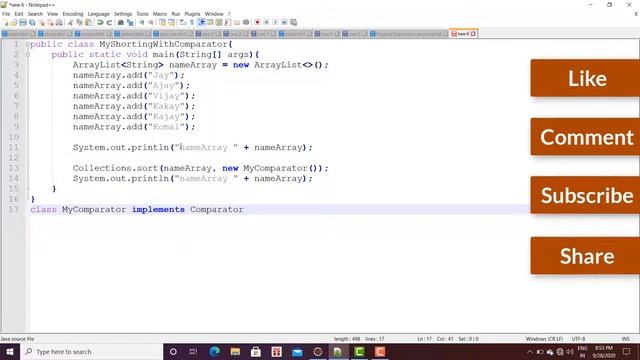Open the View menu
This screenshot has height=360, width=640.
click(x=53, y=14)
